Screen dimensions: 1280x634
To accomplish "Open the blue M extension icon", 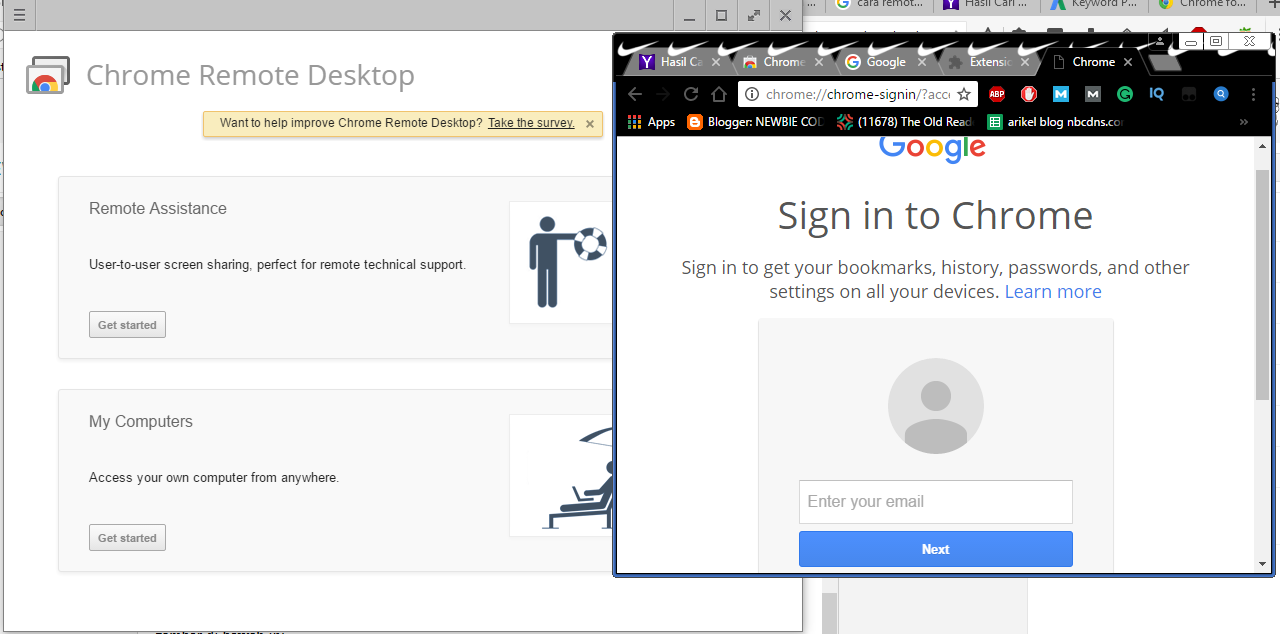I will click(1061, 94).
